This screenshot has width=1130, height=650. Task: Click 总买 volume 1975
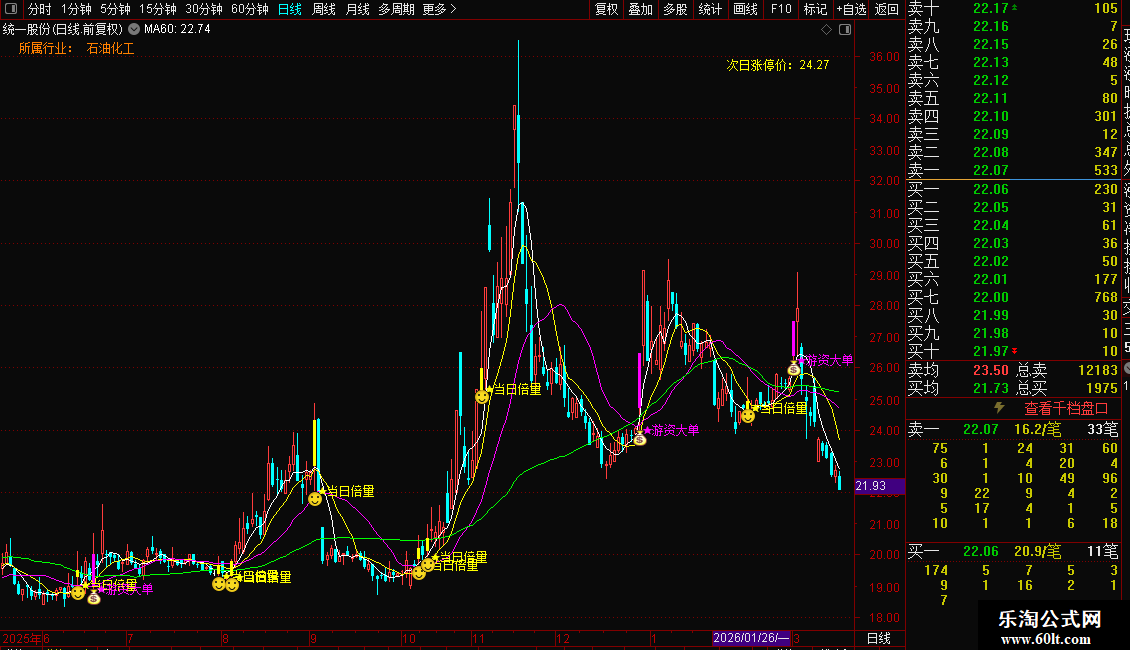pyautogui.click(x=1102, y=388)
